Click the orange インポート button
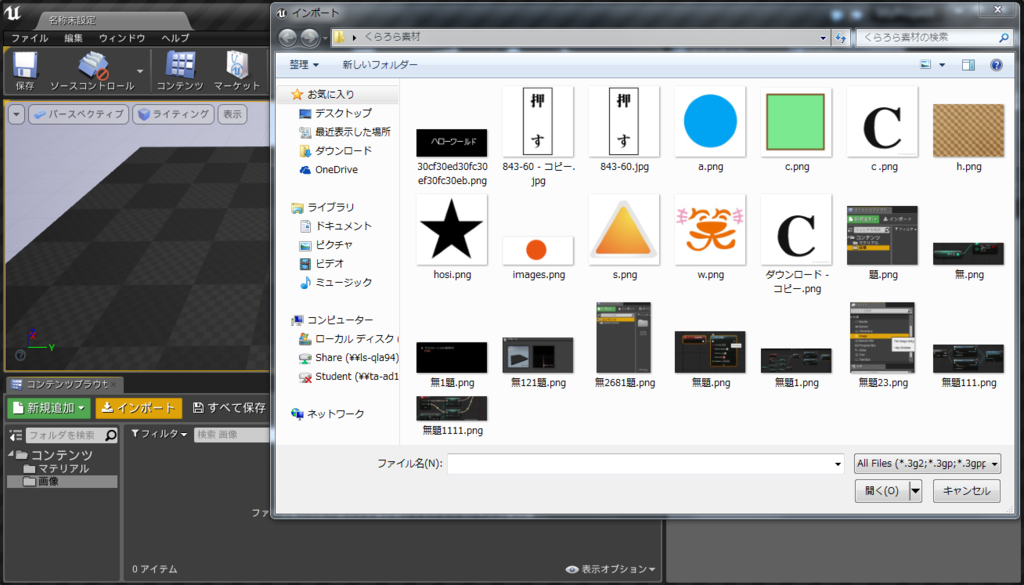1024x585 pixels. coord(138,408)
